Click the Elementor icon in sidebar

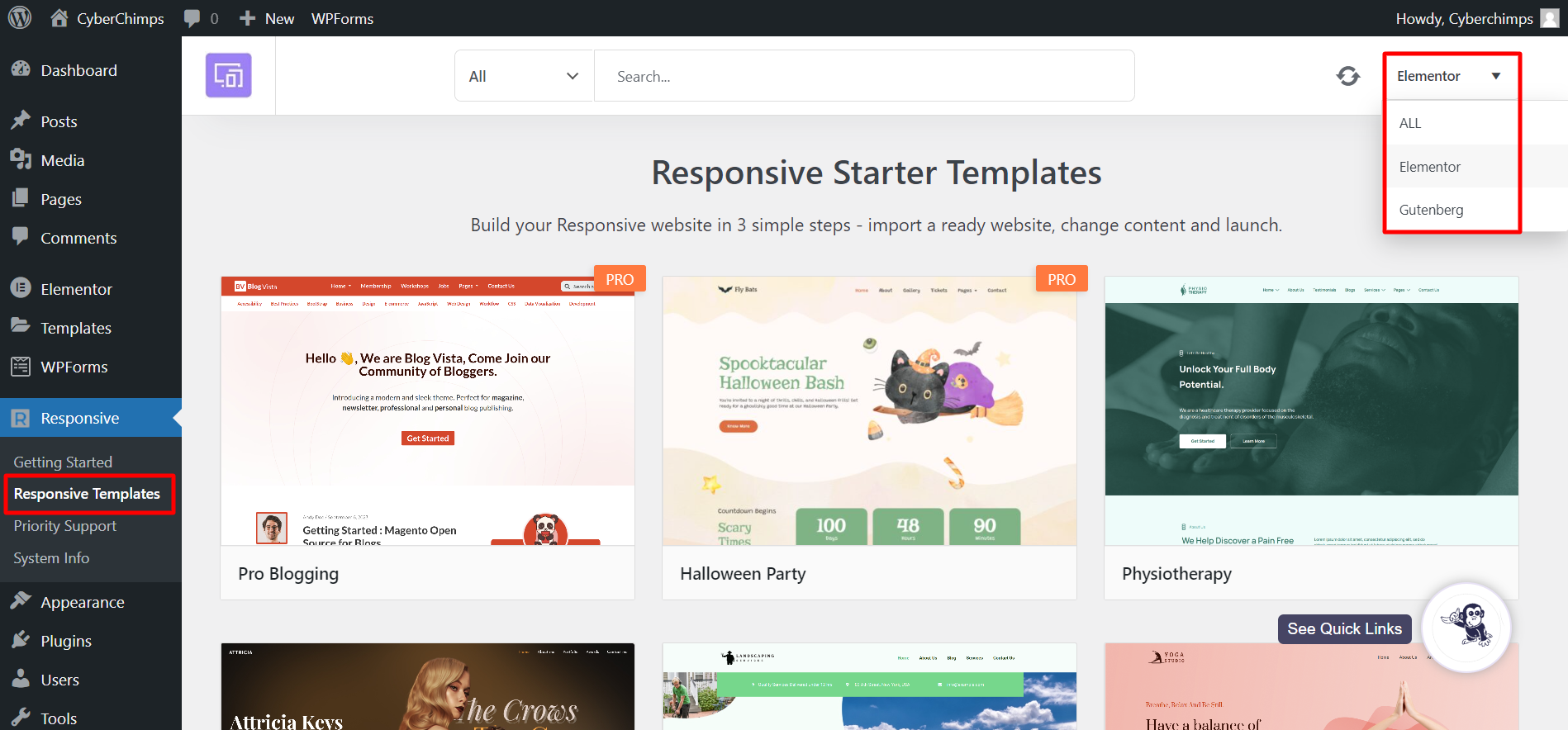coord(21,288)
